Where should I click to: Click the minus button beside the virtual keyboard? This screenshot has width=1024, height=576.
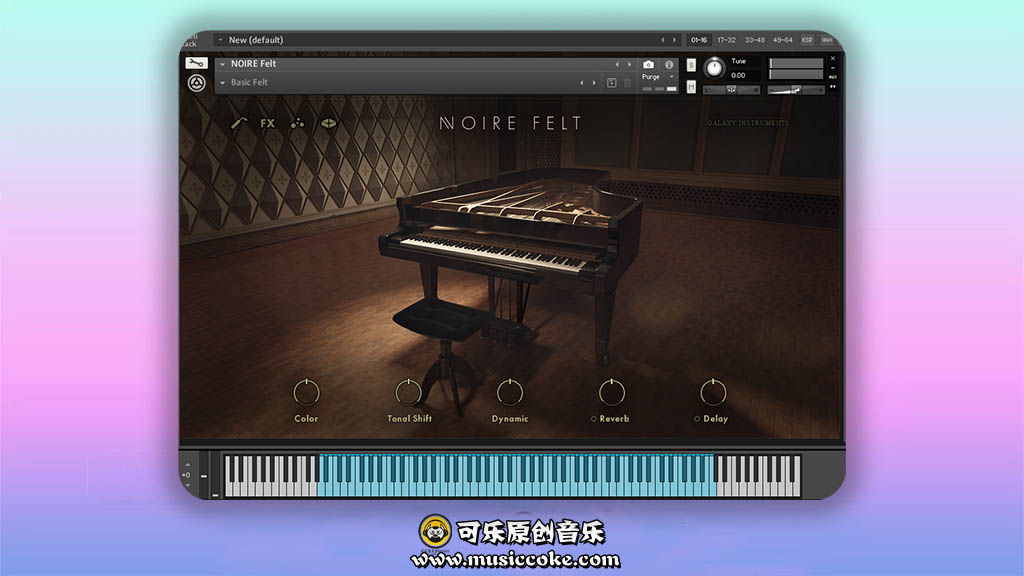pyautogui.click(x=204, y=476)
